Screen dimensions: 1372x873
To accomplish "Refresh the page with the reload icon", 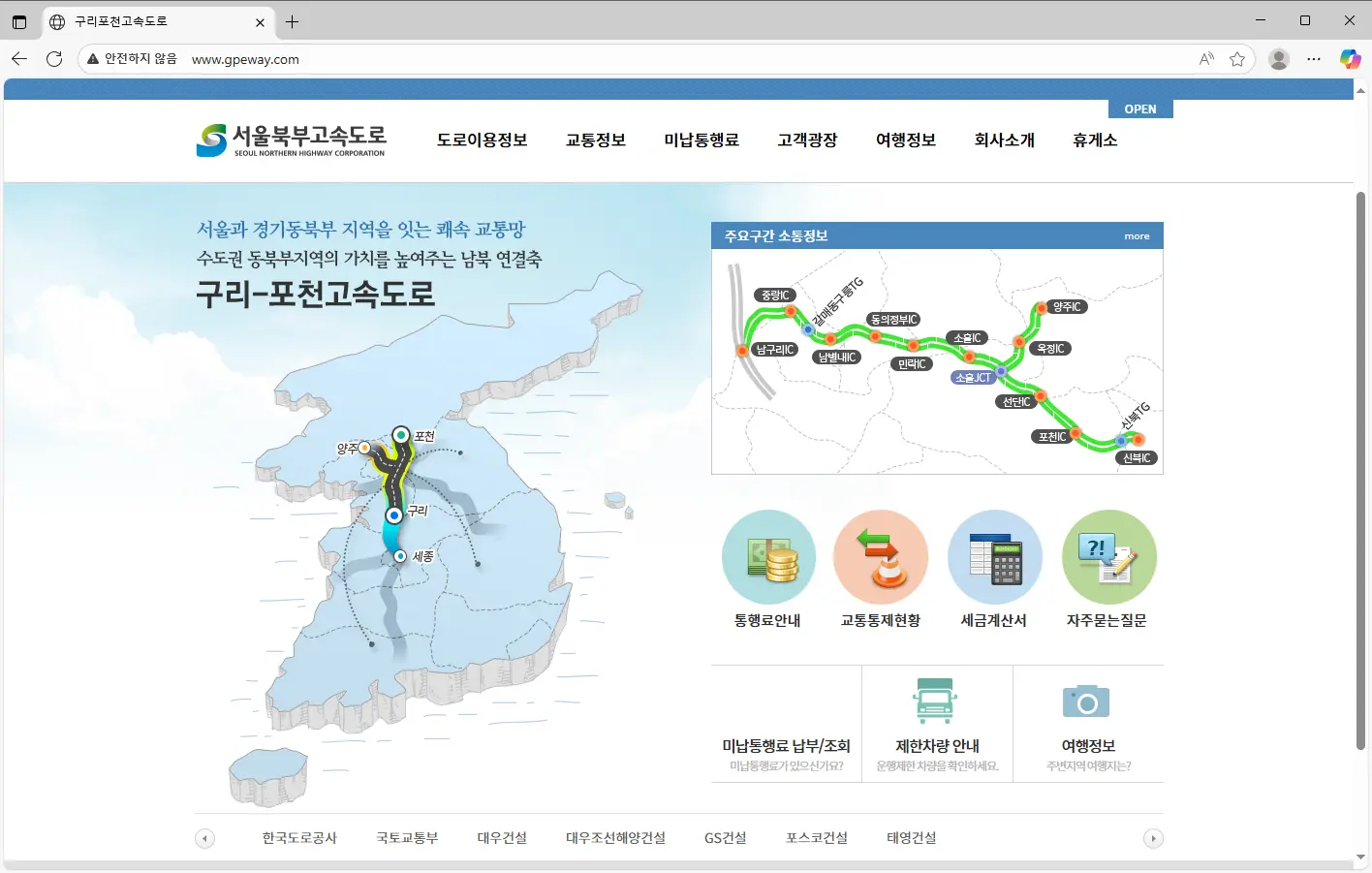I will coord(54,58).
